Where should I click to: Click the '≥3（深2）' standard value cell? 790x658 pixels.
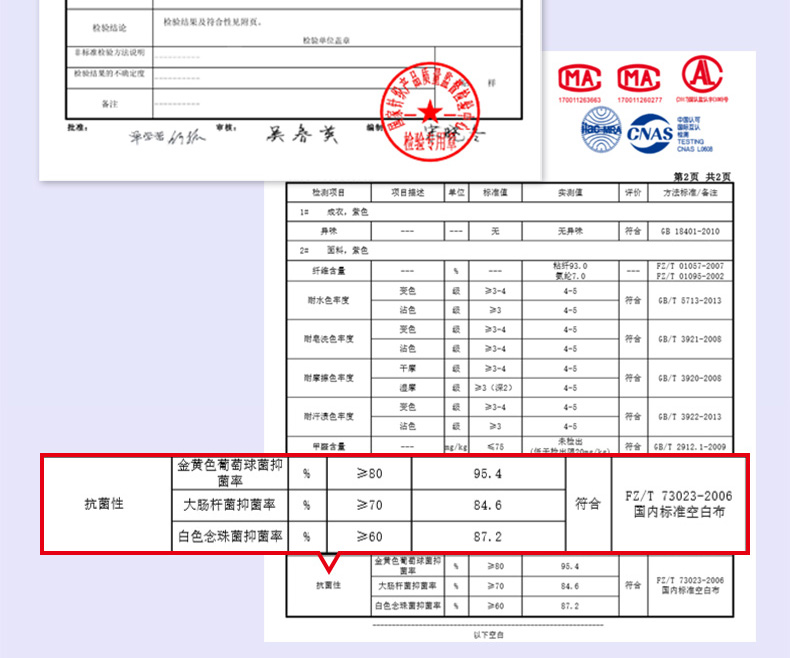tap(495, 387)
